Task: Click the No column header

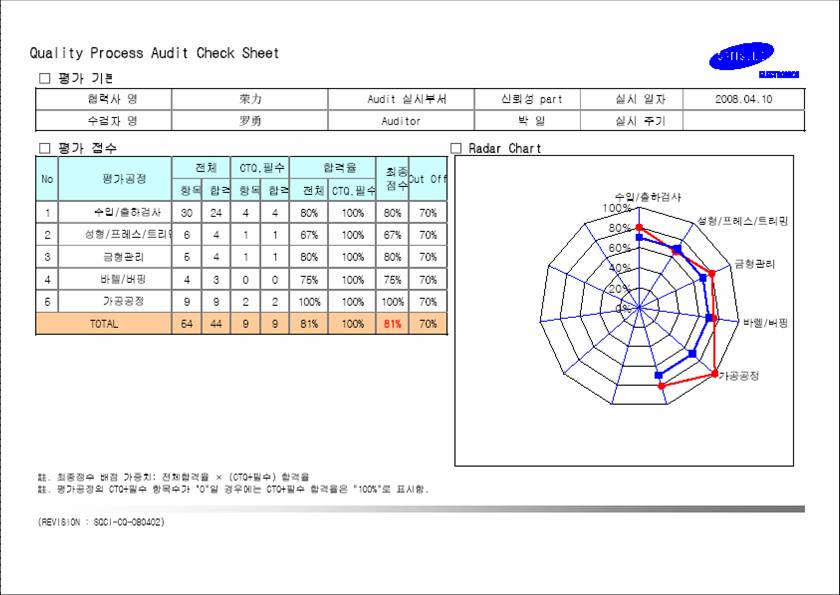Action: point(47,179)
